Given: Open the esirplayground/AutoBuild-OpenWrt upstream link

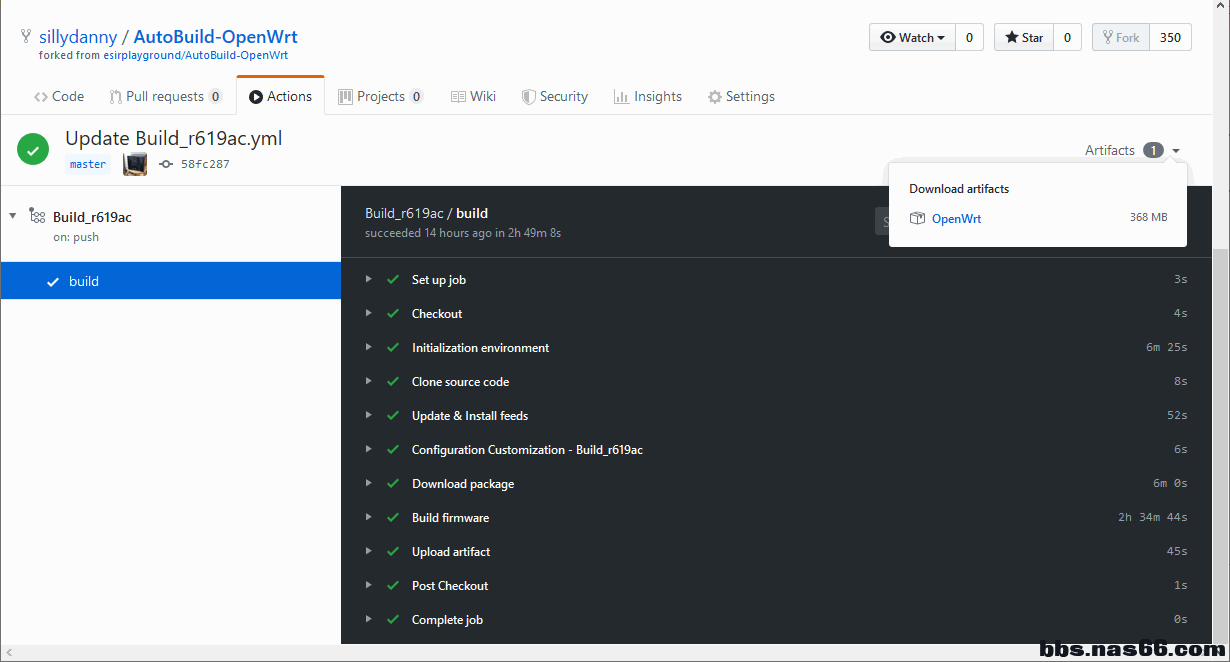Looking at the screenshot, I should [x=196, y=55].
